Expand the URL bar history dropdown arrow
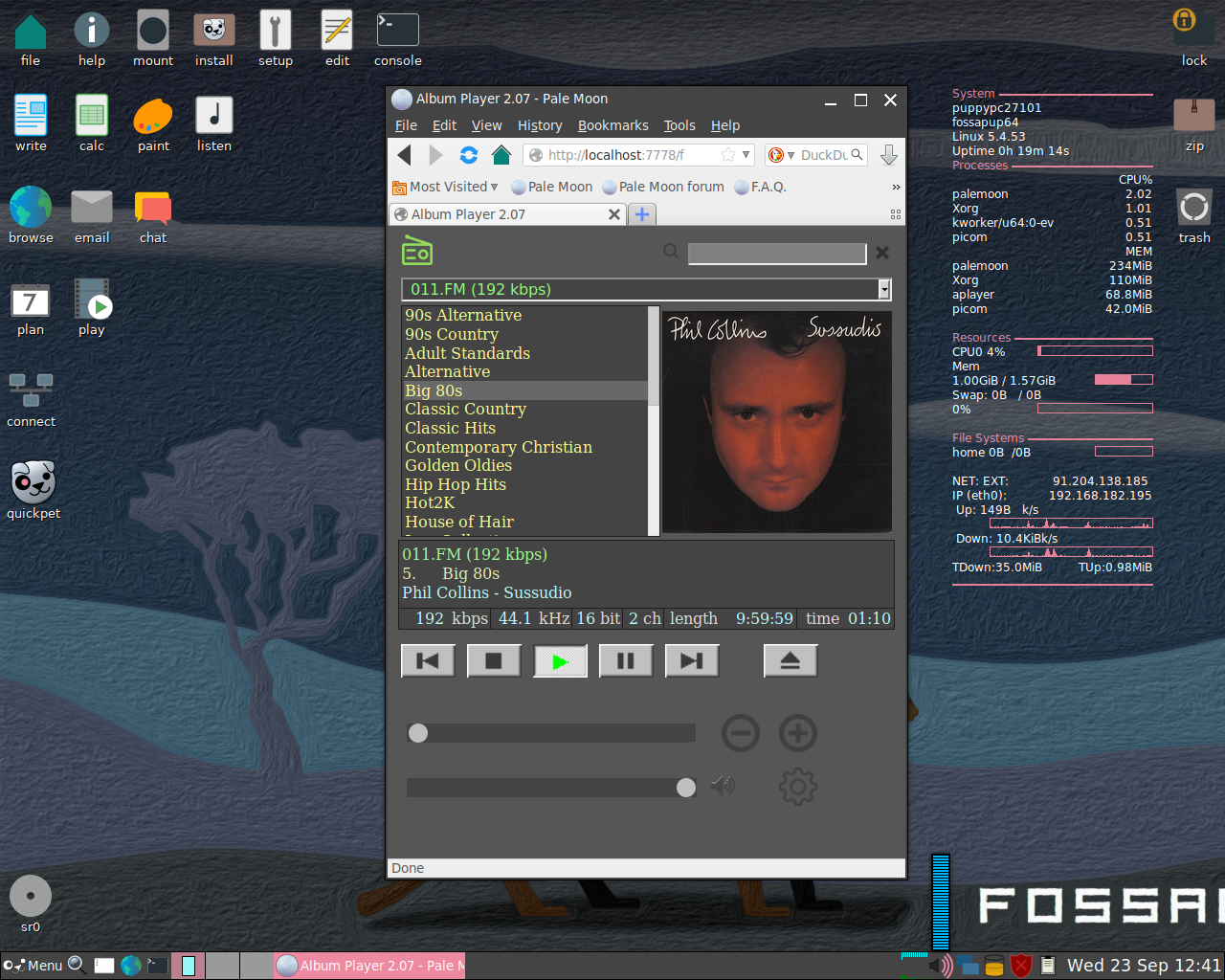Image resolution: width=1225 pixels, height=980 pixels. coord(746,155)
